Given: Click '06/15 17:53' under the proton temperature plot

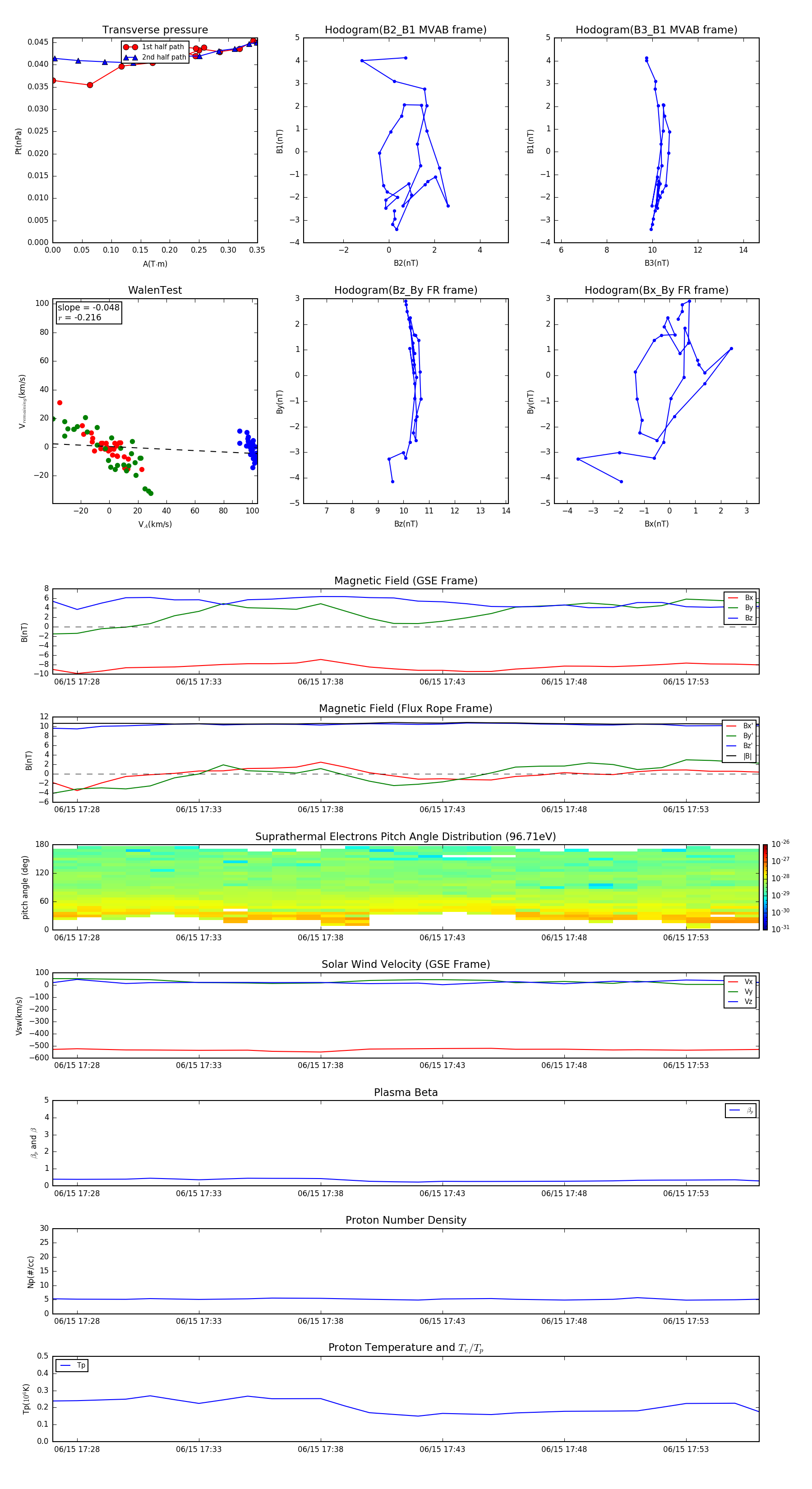Looking at the screenshot, I should [686, 1449].
